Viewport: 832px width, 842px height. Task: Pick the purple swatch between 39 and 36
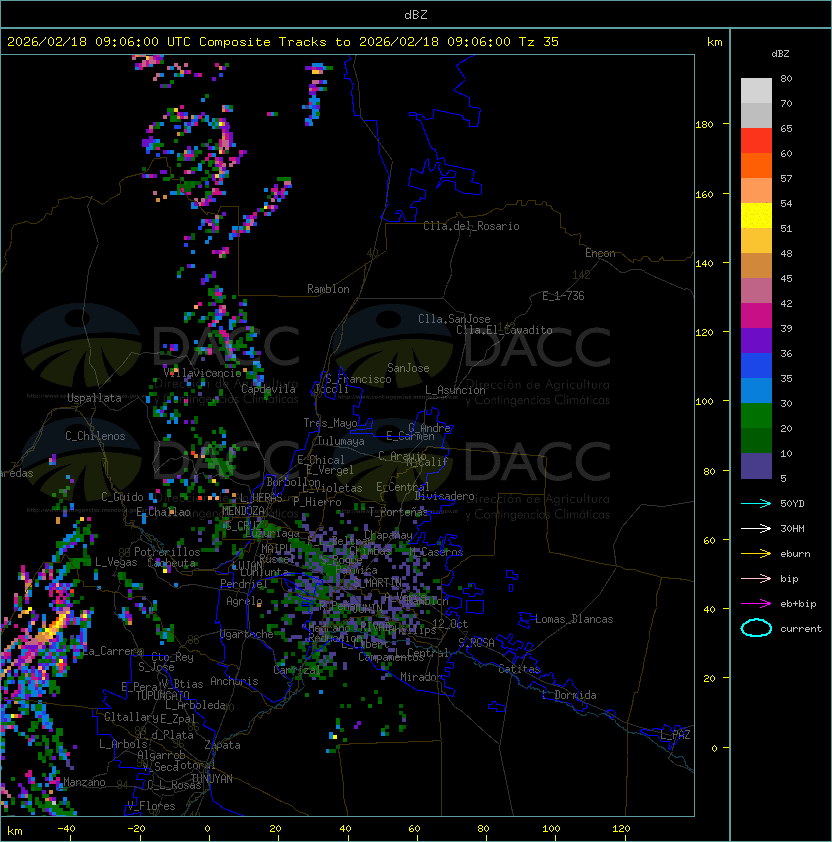pos(756,340)
